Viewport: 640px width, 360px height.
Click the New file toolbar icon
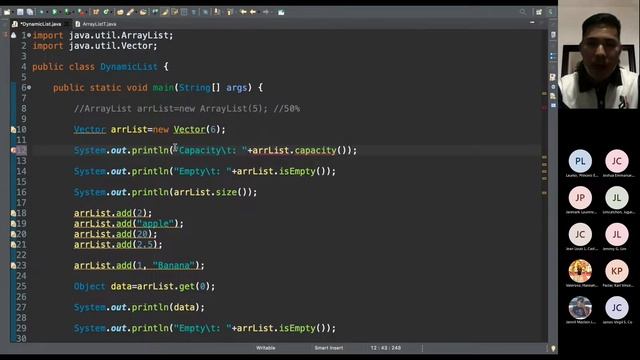point(7,12)
